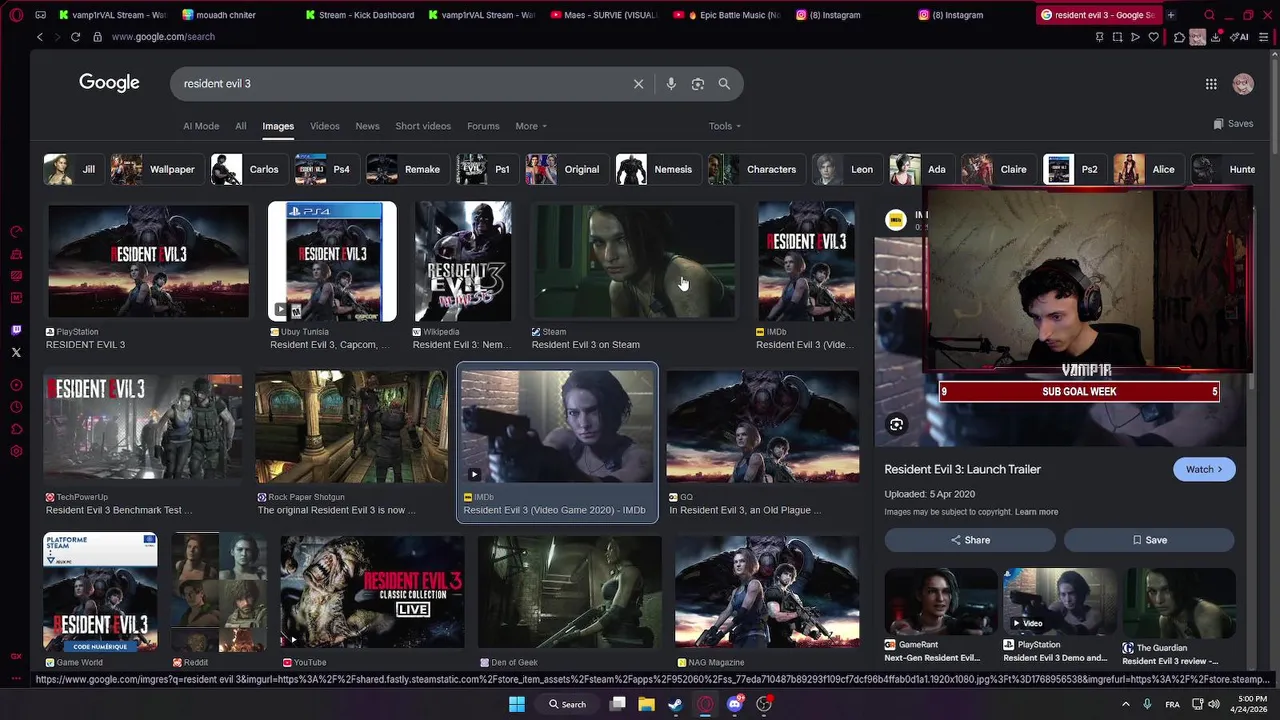Click into the resident evil 3 search field
Image resolution: width=1280 pixels, height=720 pixels.
pyautogui.click(x=400, y=84)
